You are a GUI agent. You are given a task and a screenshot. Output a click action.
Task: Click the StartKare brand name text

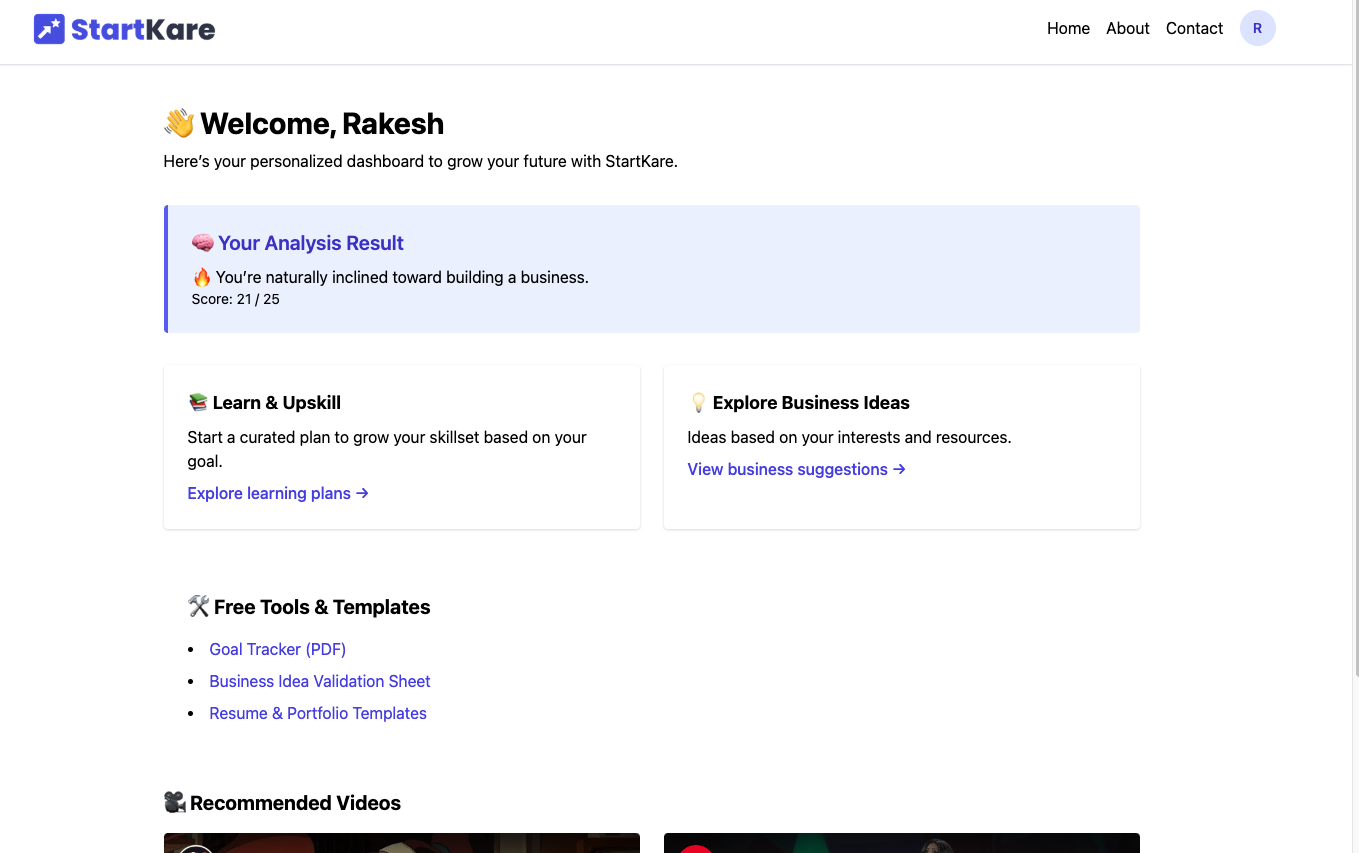click(143, 29)
